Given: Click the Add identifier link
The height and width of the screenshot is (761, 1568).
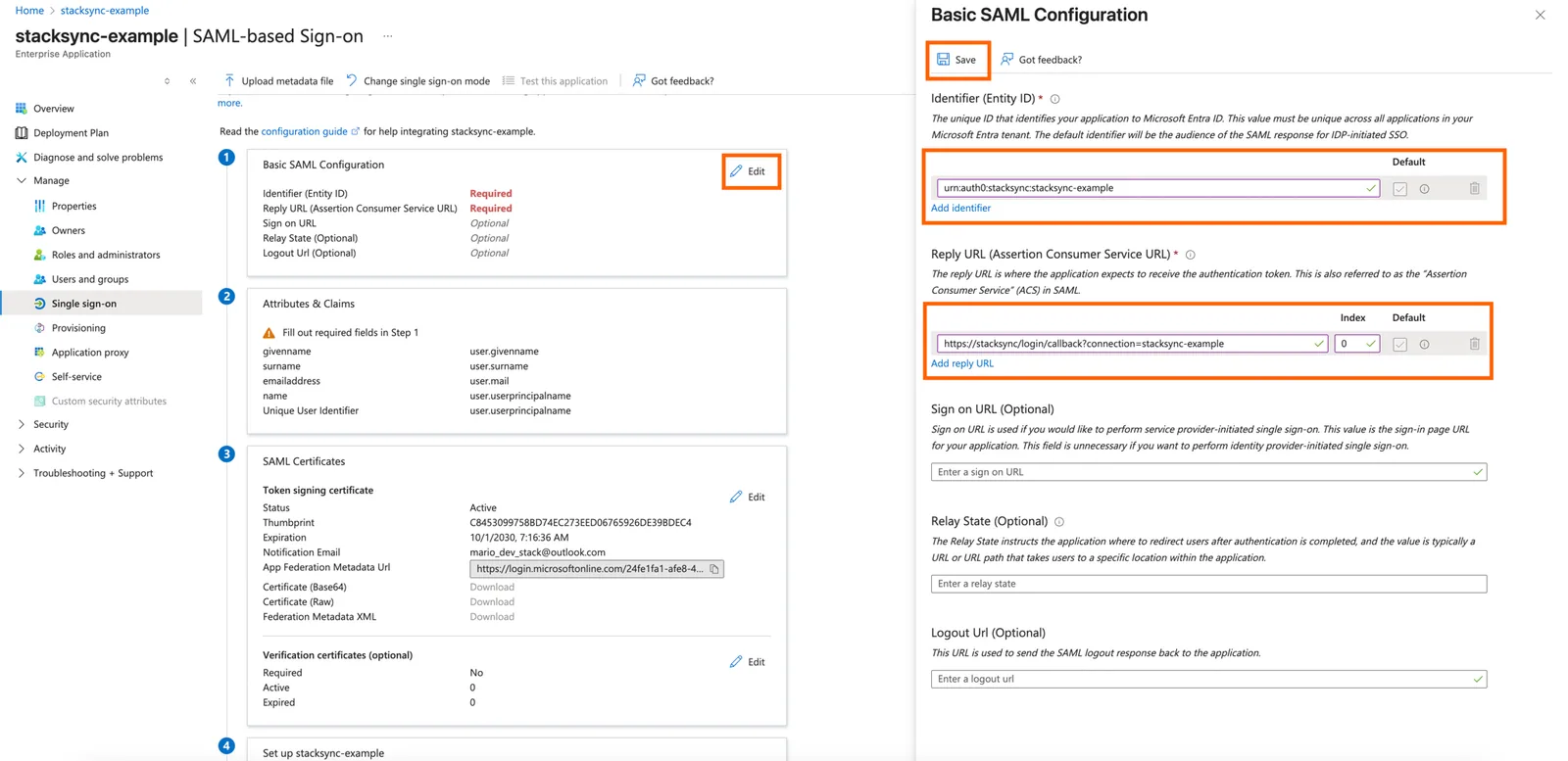Looking at the screenshot, I should [x=960, y=208].
